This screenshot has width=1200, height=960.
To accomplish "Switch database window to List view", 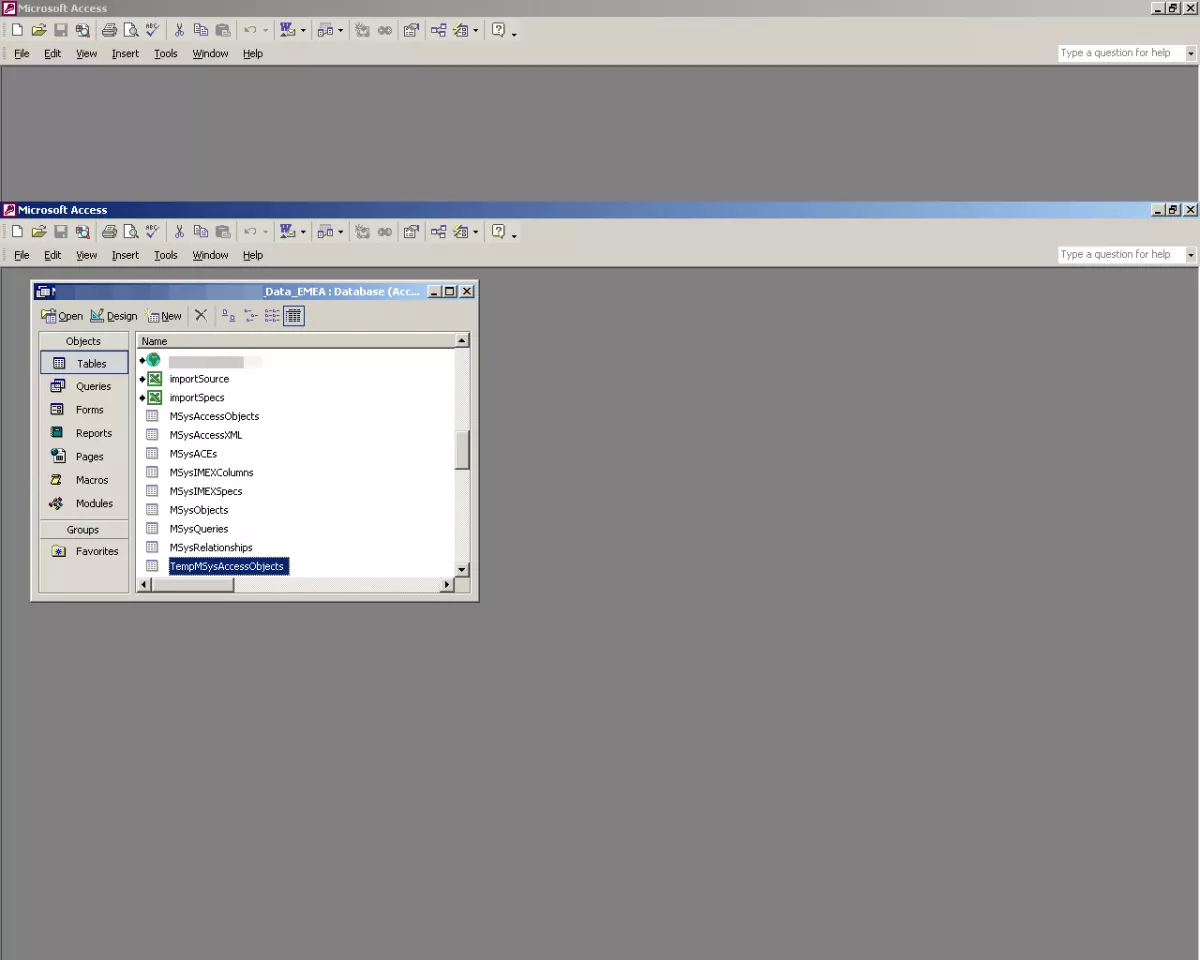I will pyautogui.click(x=272, y=316).
